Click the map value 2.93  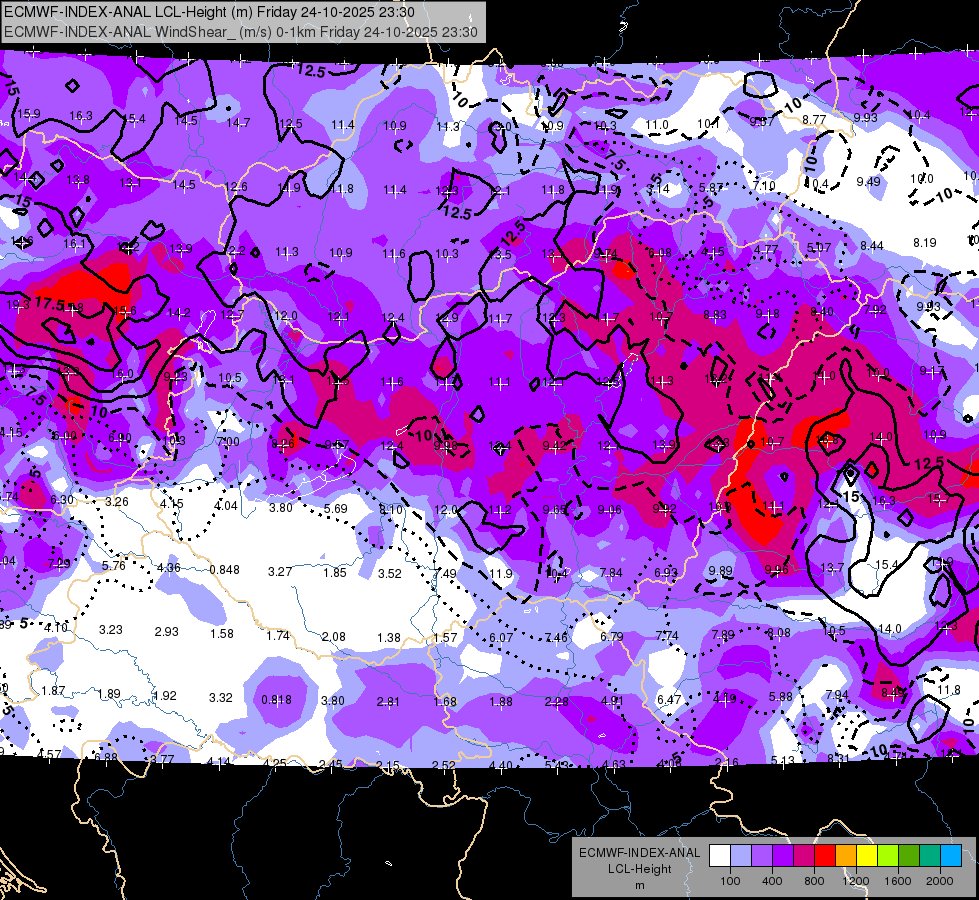click(167, 631)
